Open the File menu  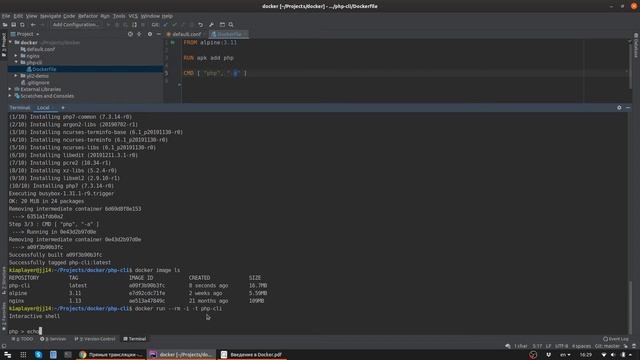pyautogui.click(x=6, y=16)
